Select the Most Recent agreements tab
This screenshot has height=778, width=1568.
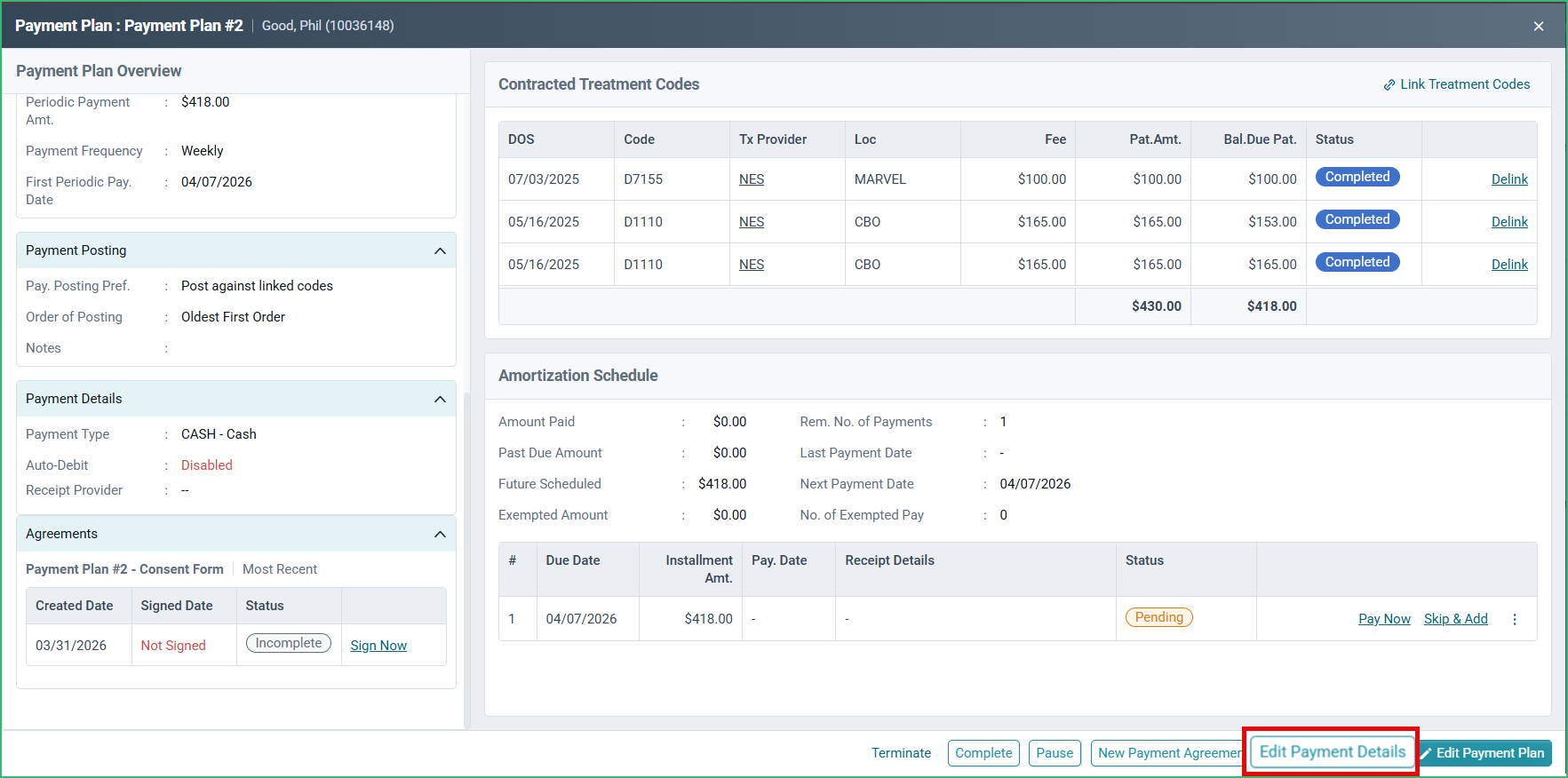(x=280, y=569)
